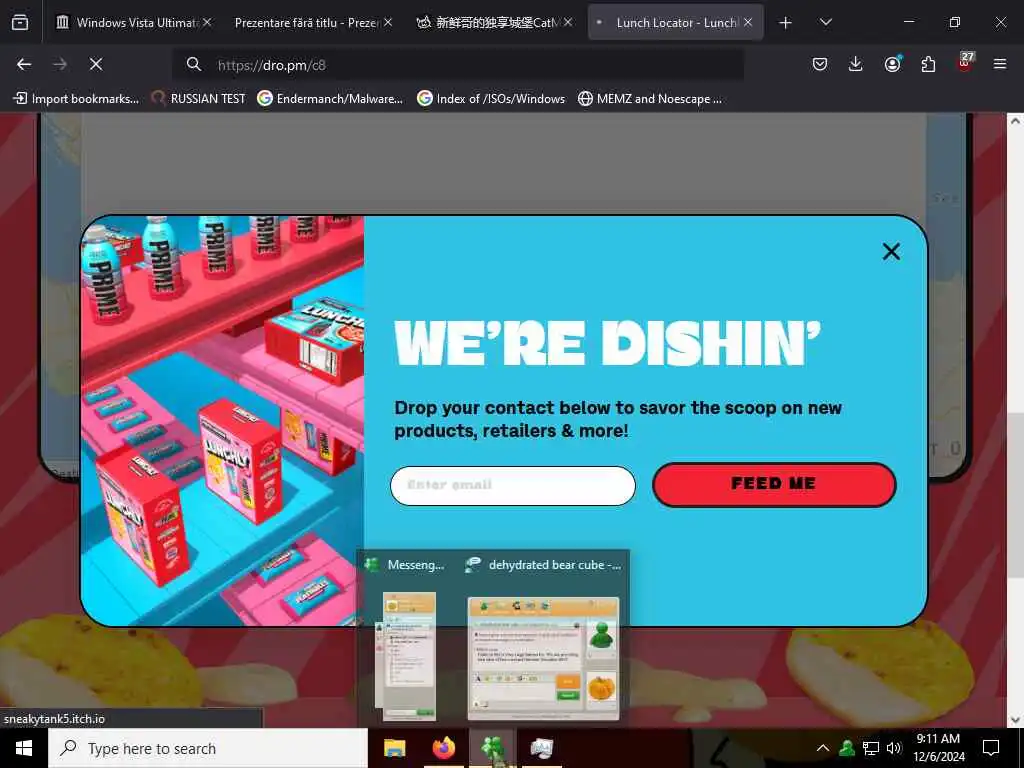The image size is (1024, 768).
Task: Click the Type here to search box
Action: 208,748
